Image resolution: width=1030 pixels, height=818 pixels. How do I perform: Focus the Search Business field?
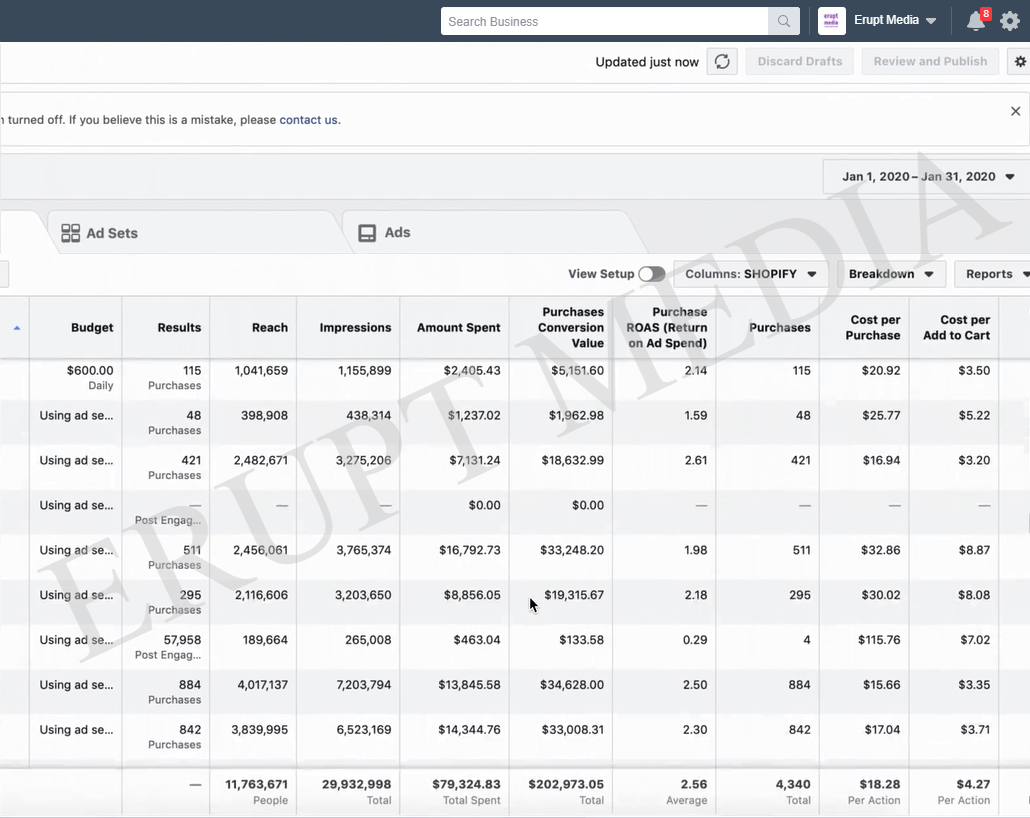pyautogui.click(x=604, y=21)
